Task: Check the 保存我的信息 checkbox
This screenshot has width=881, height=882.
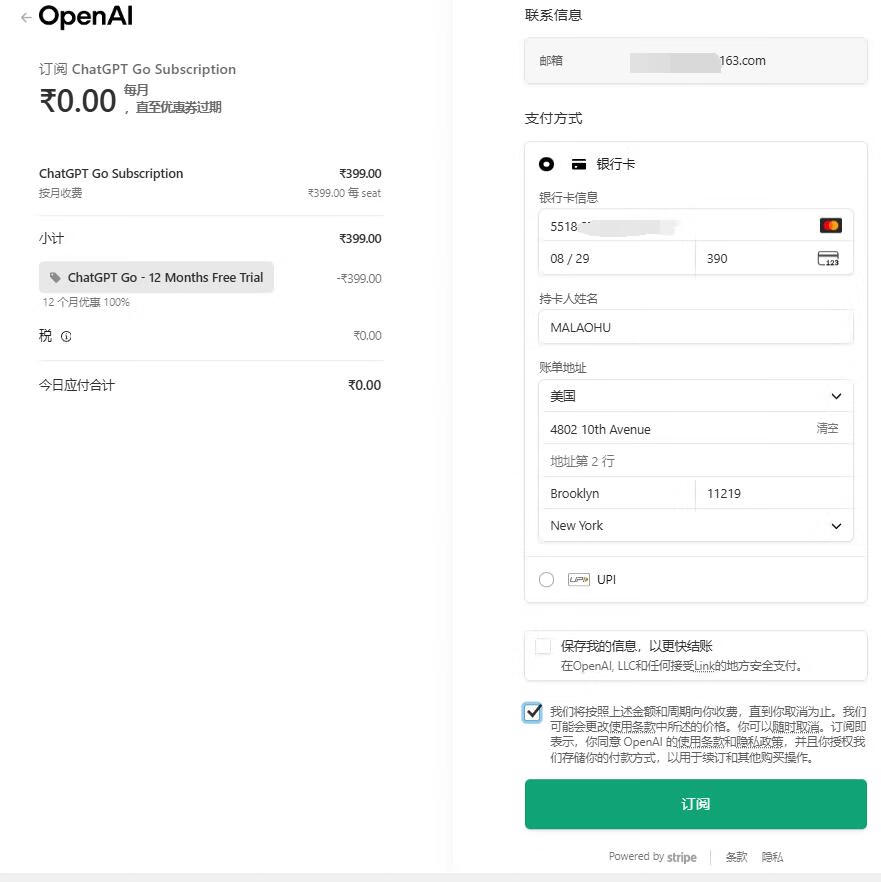Action: (543, 647)
